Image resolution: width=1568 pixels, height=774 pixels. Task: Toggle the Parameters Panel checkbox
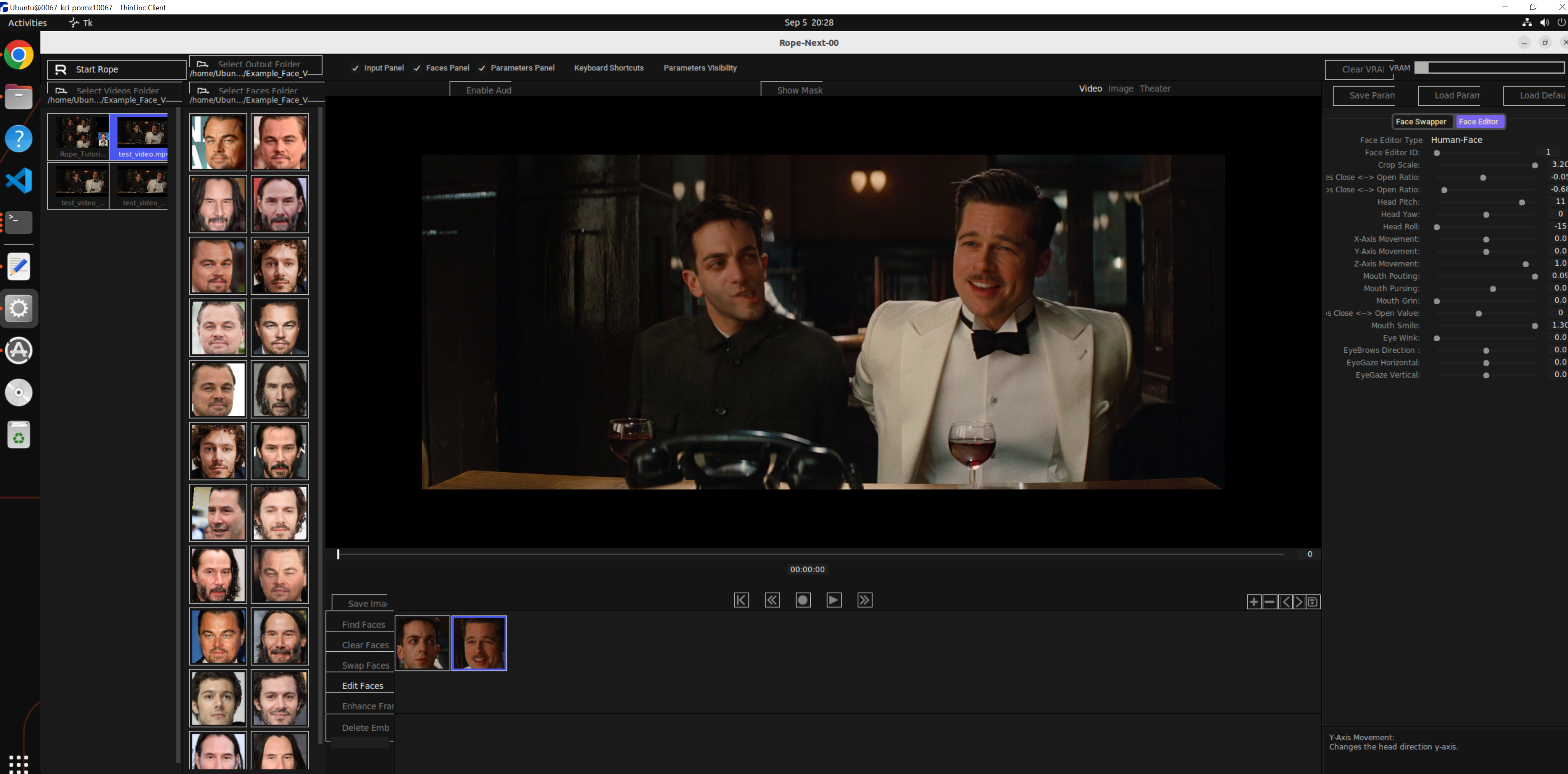pyautogui.click(x=482, y=68)
